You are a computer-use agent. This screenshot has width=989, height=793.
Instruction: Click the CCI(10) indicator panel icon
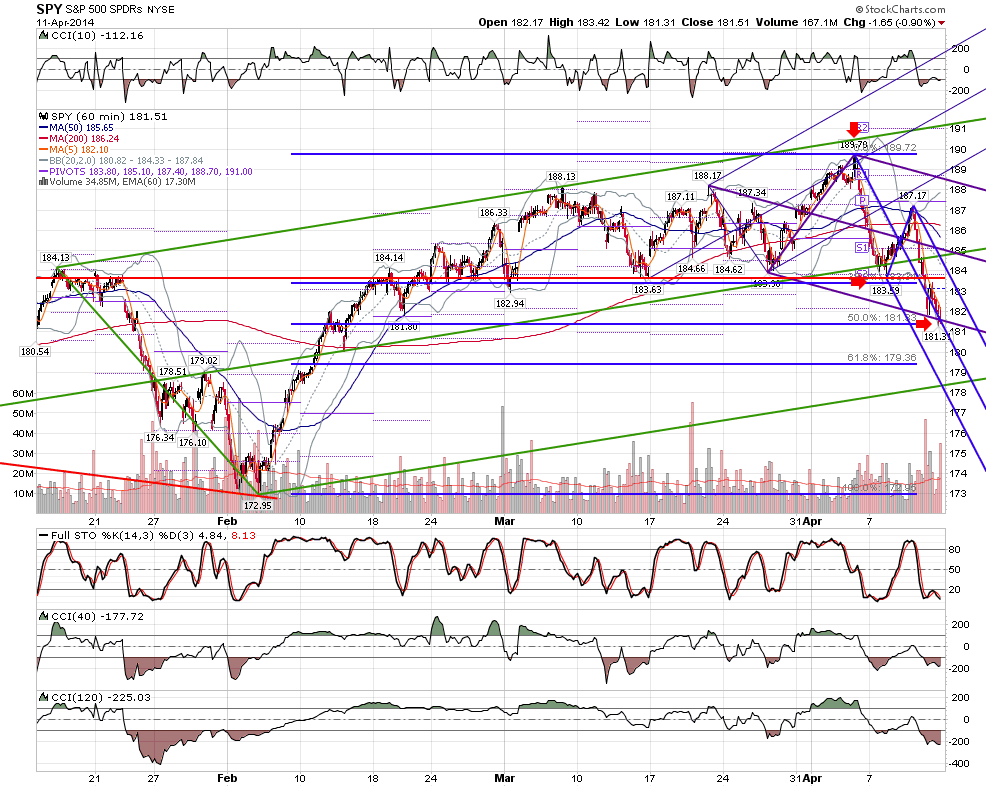click(44, 36)
